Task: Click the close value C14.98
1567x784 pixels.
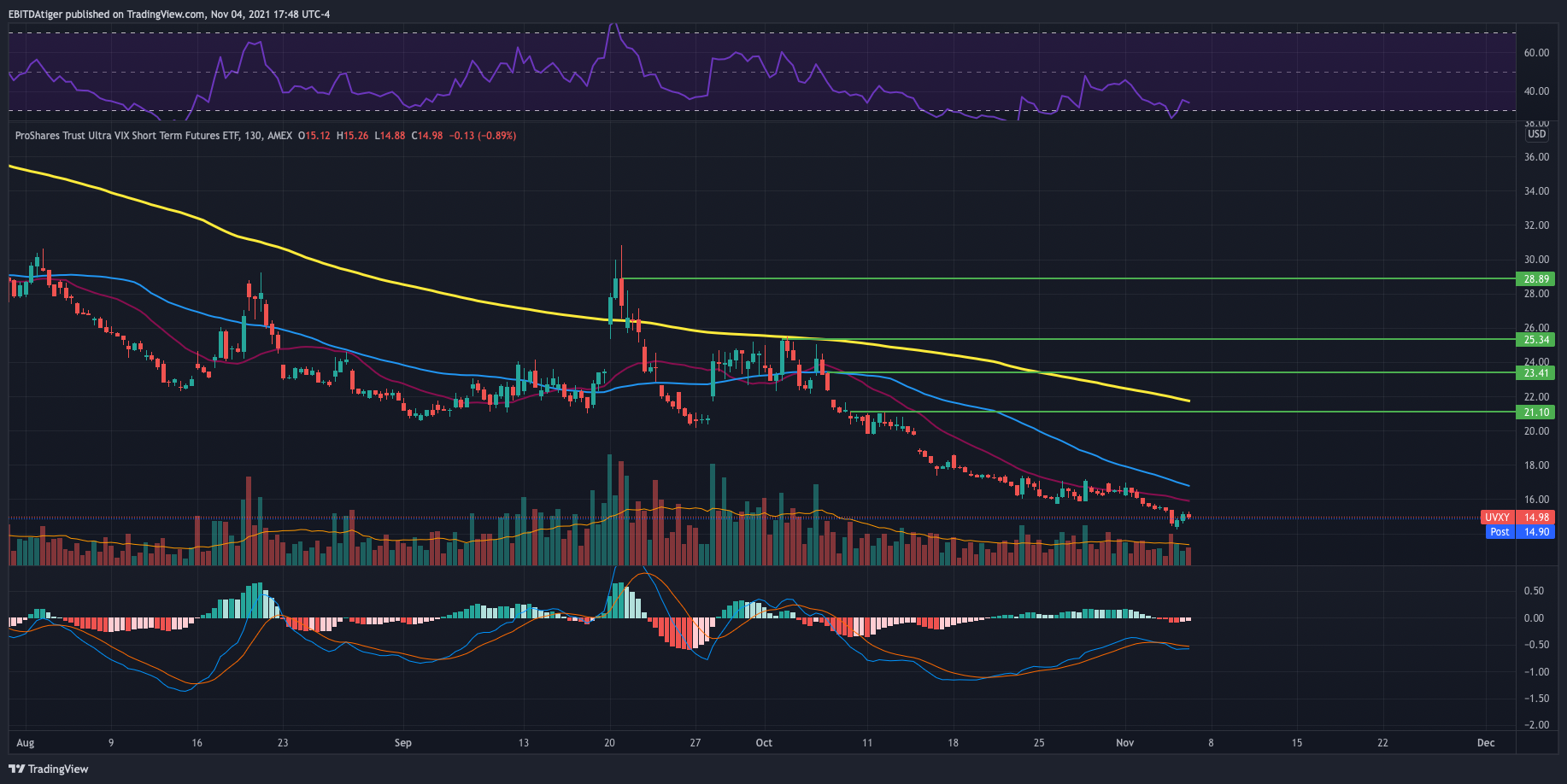Action: click(427, 136)
